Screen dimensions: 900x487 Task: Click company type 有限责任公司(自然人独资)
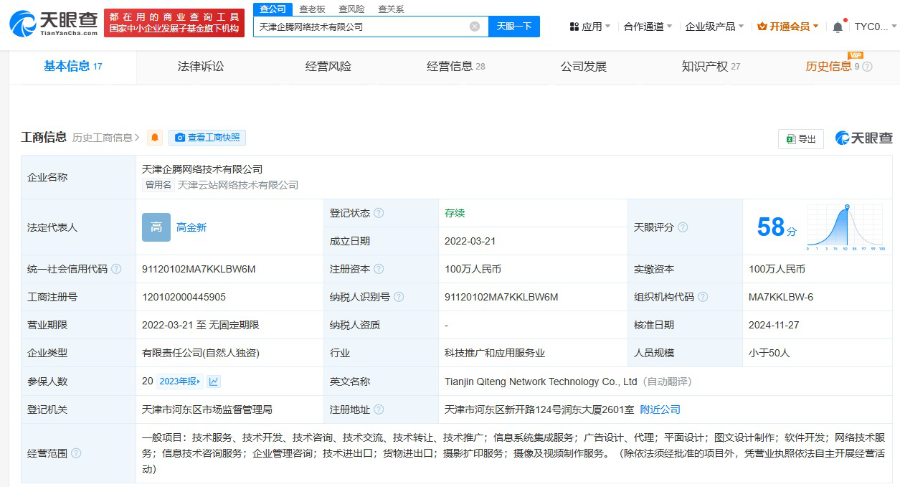[x=200, y=353]
